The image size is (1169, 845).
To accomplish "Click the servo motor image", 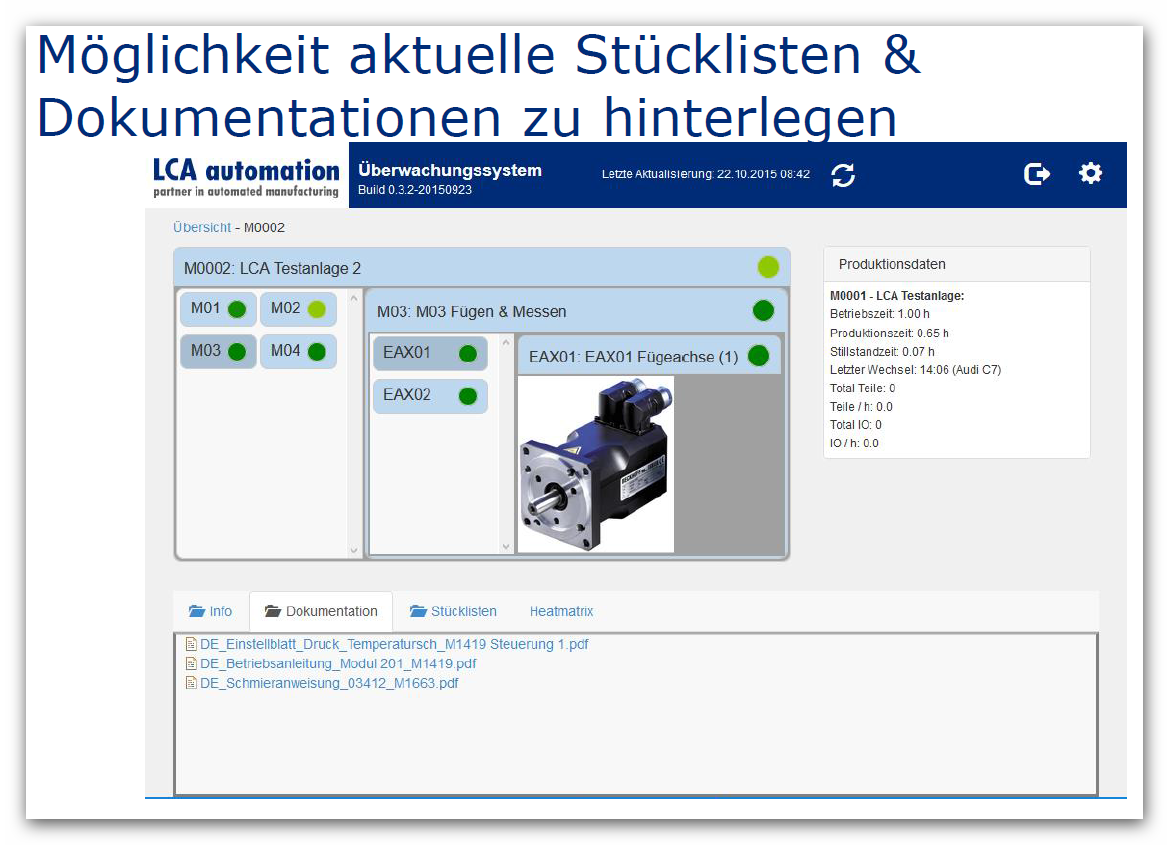I will (x=596, y=464).
